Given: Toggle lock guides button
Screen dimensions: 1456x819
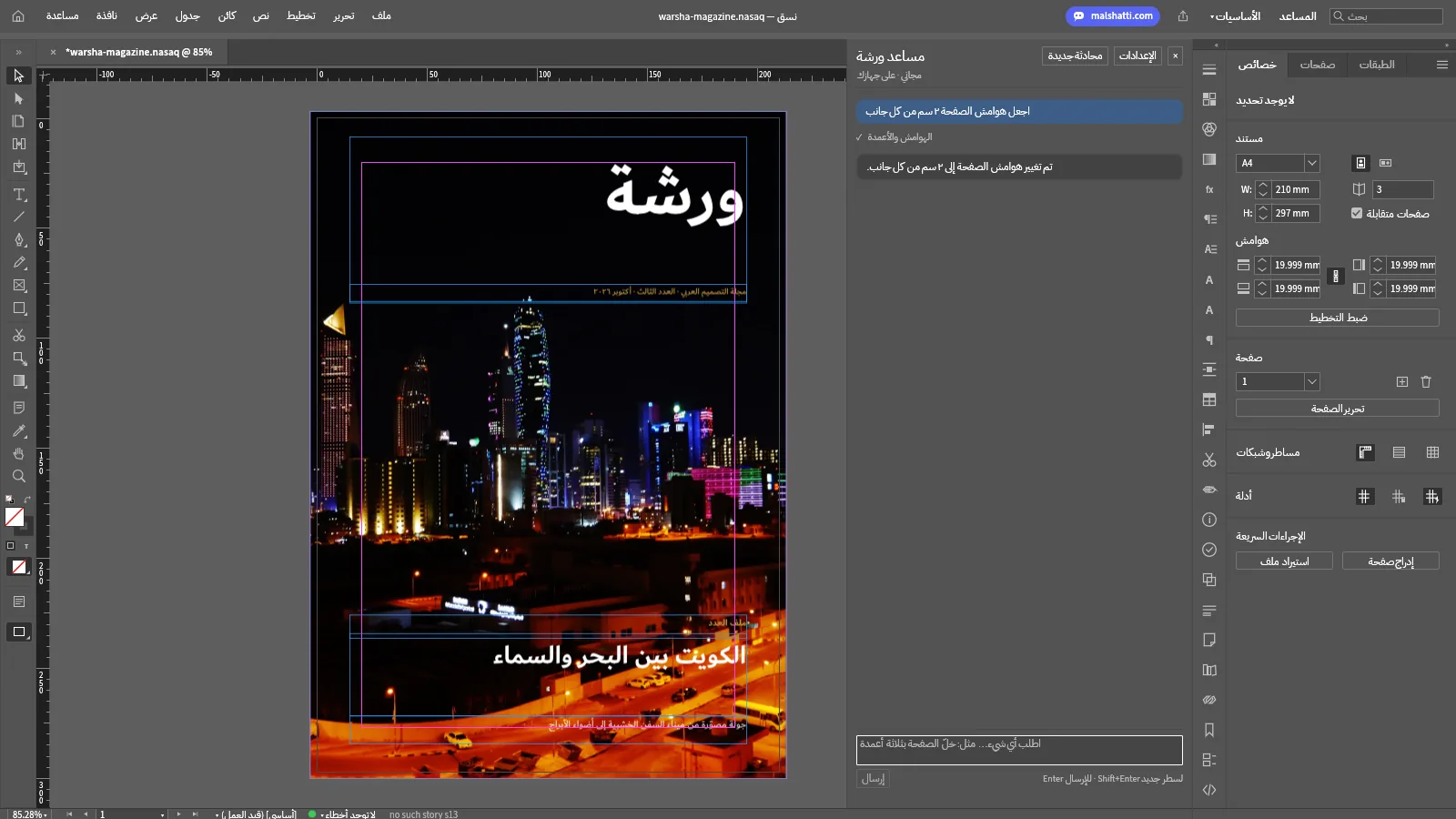Looking at the screenshot, I should (1399, 496).
